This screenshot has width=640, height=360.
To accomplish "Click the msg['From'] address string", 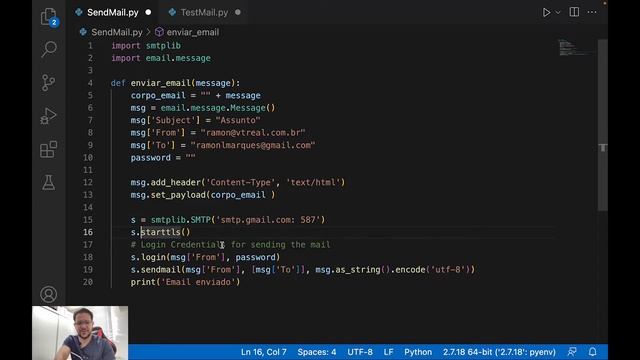I will pos(253,133).
